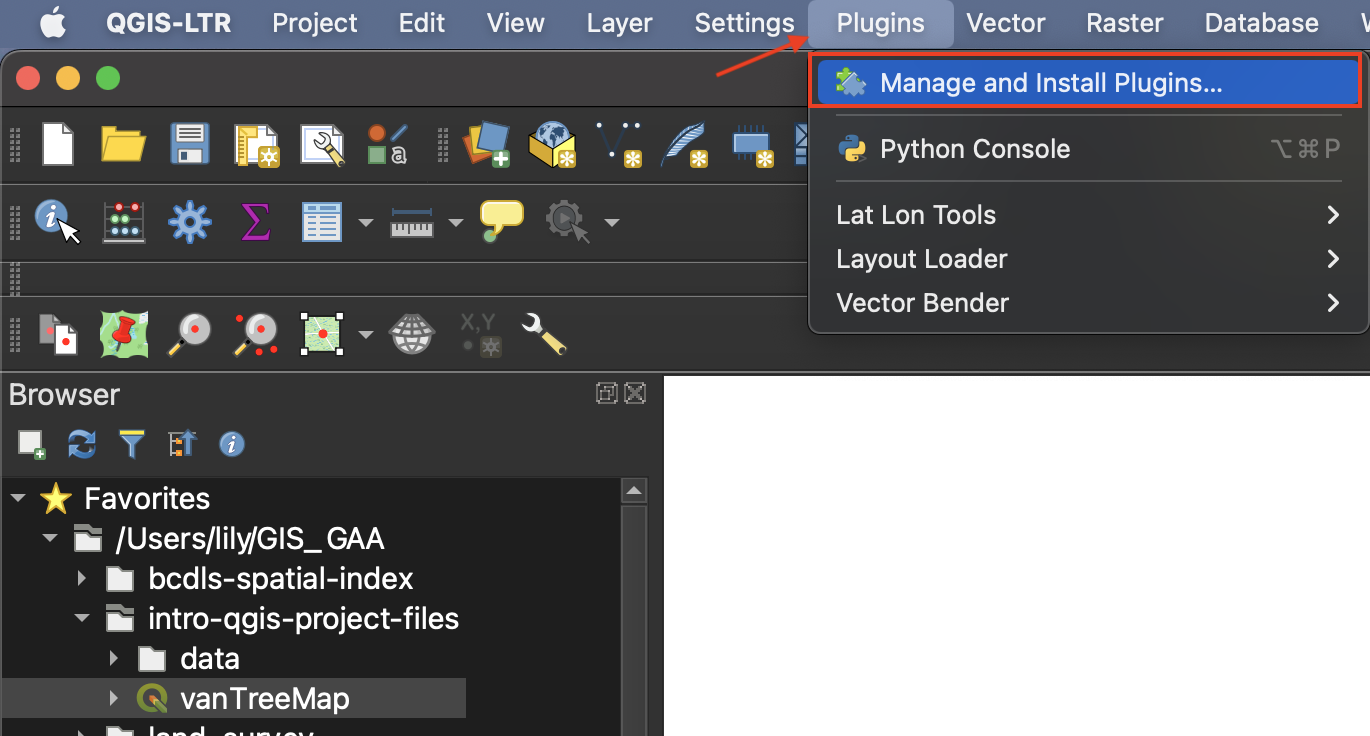
Task: Expand the bcdls-spatial-index folder
Action: [82, 578]
